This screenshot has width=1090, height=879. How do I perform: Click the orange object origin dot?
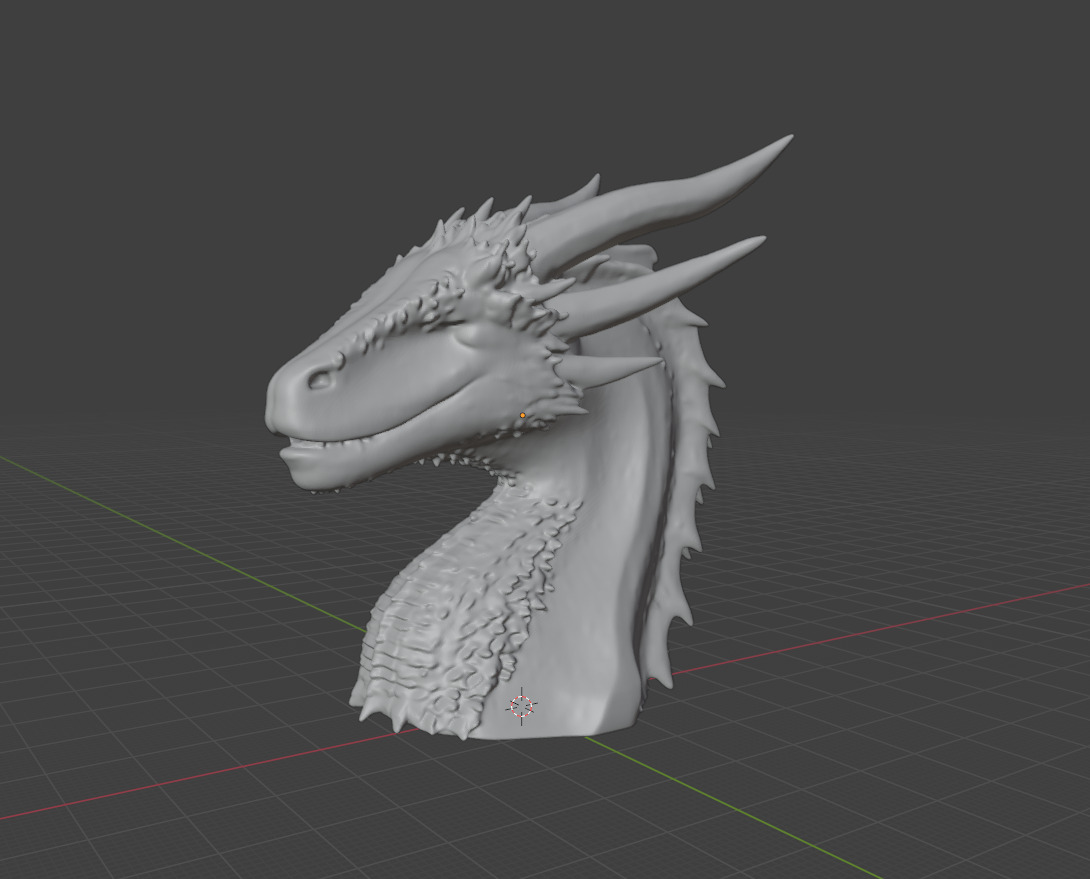pyautogui.click(x=523, y=415)
